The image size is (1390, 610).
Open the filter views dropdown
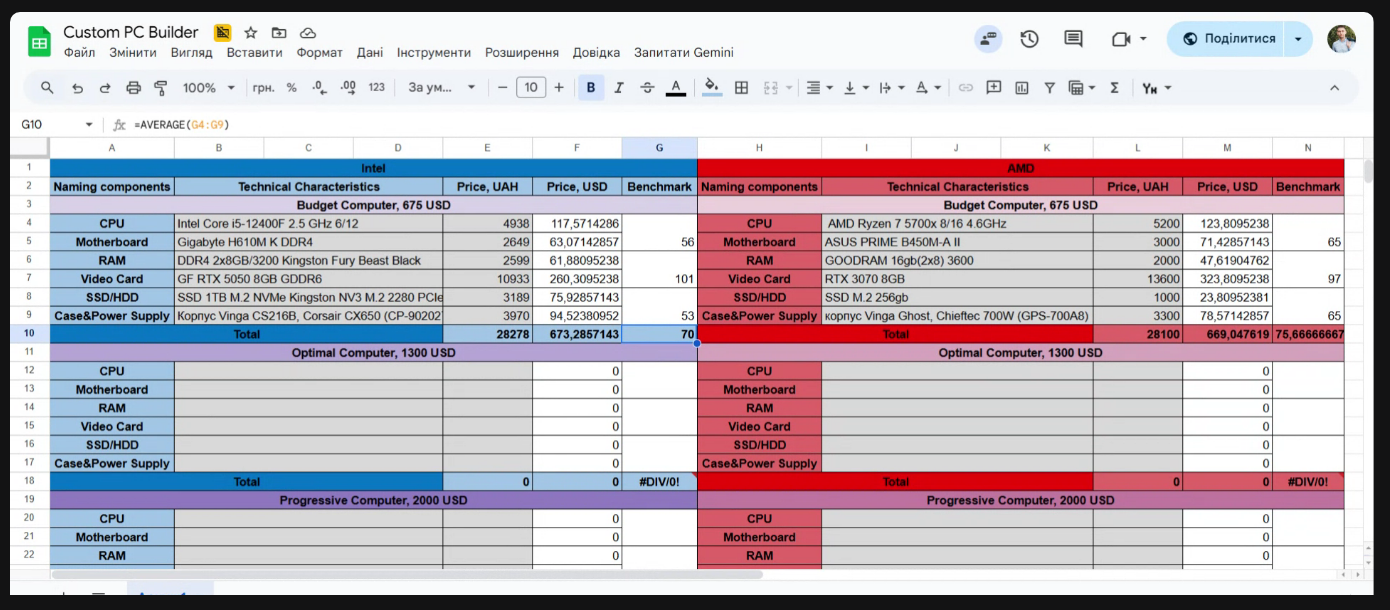tap(1082, 88)
